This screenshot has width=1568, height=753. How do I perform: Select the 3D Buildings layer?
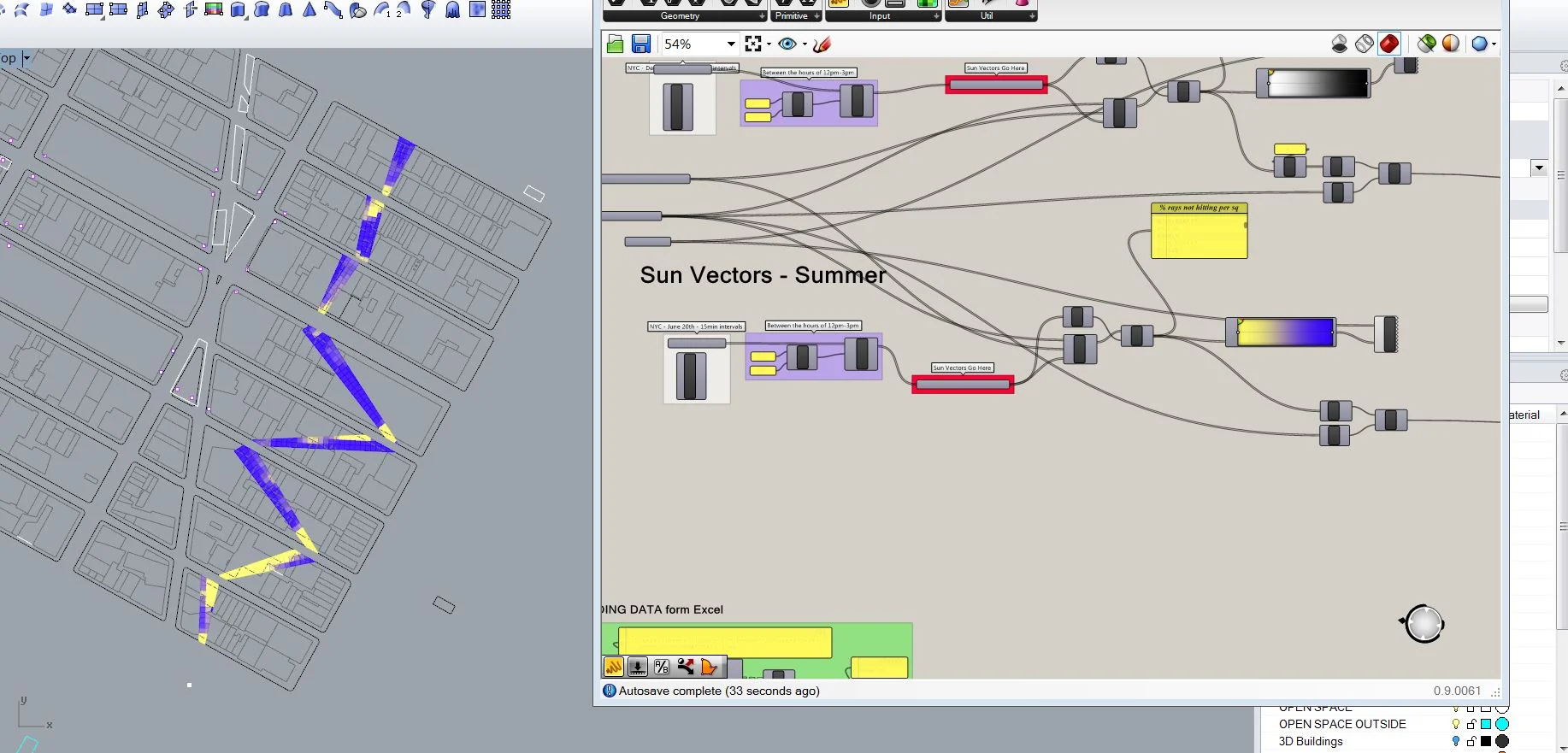(1311, 741)
